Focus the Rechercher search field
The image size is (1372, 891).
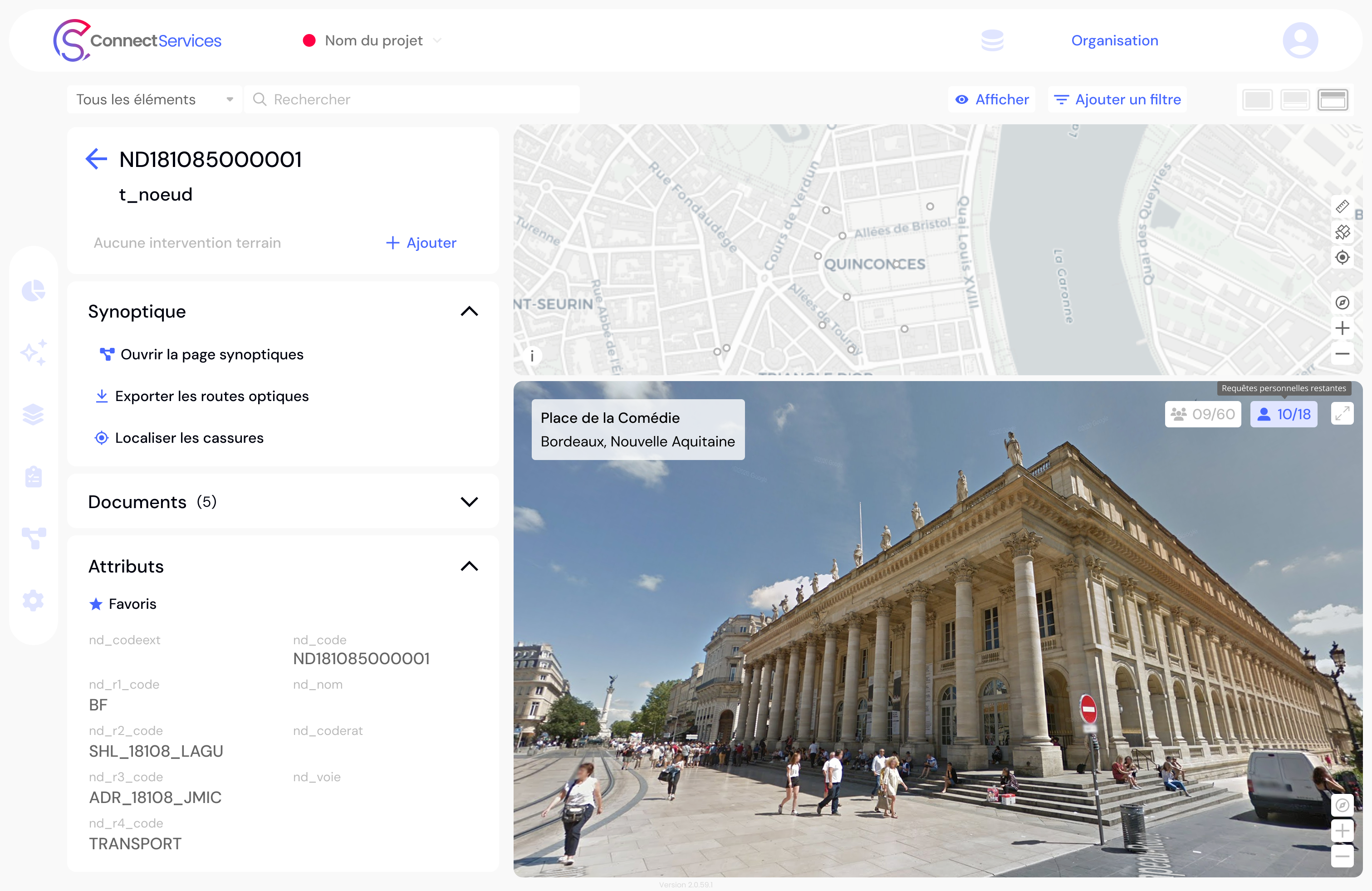coord(412,100)
